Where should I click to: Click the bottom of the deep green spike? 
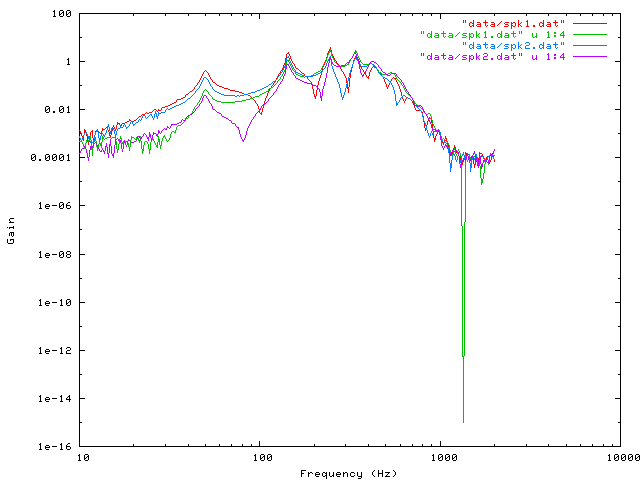coord(463,422)
